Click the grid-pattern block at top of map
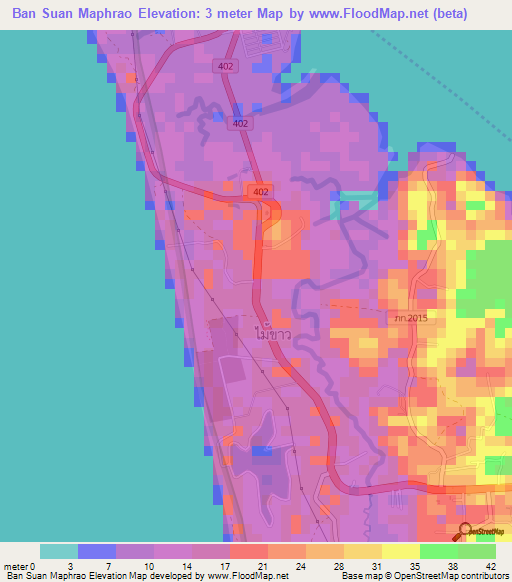 point(264,43)
